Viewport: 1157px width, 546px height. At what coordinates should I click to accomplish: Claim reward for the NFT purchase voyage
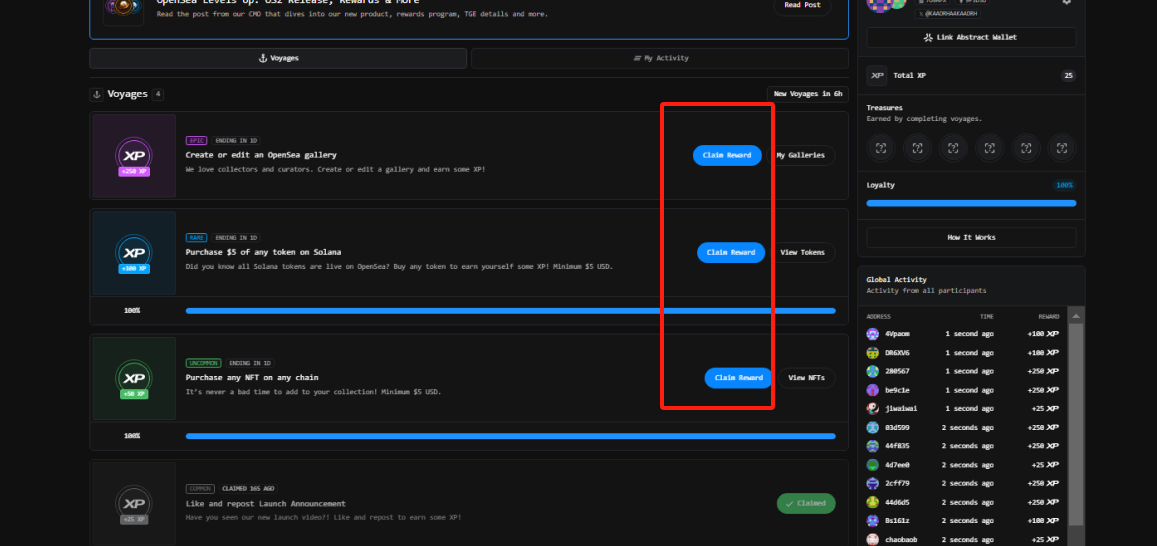point(739,378)
